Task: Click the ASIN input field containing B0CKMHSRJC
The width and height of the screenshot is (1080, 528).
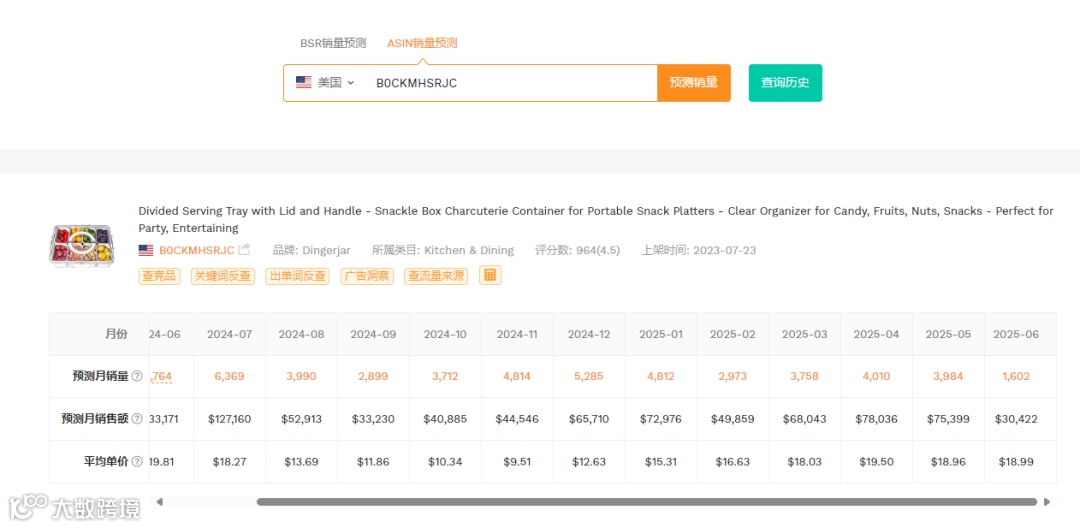Action: click(510, 83)
